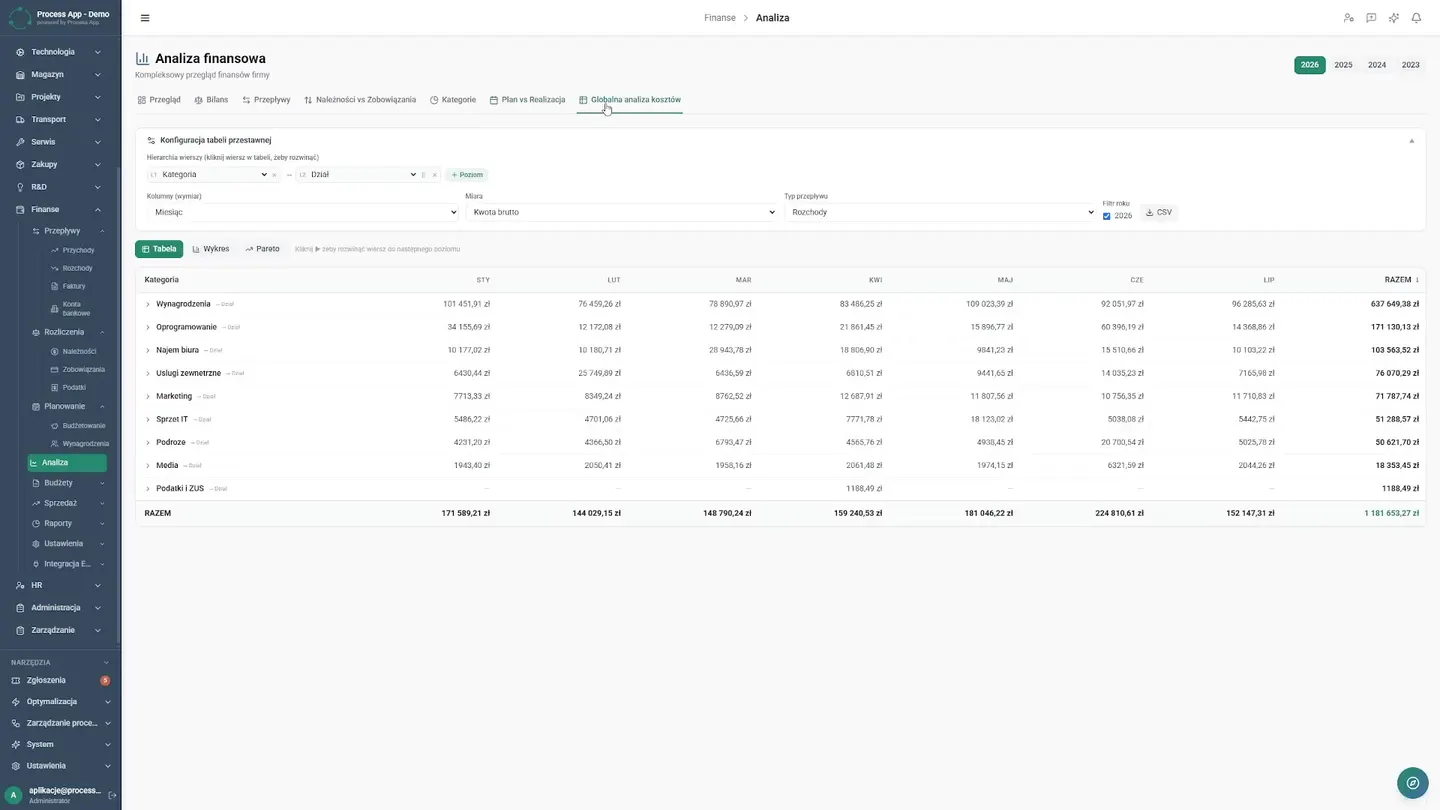
Task: Click the Finanse breadcrumb link
Action: point(720,18)
